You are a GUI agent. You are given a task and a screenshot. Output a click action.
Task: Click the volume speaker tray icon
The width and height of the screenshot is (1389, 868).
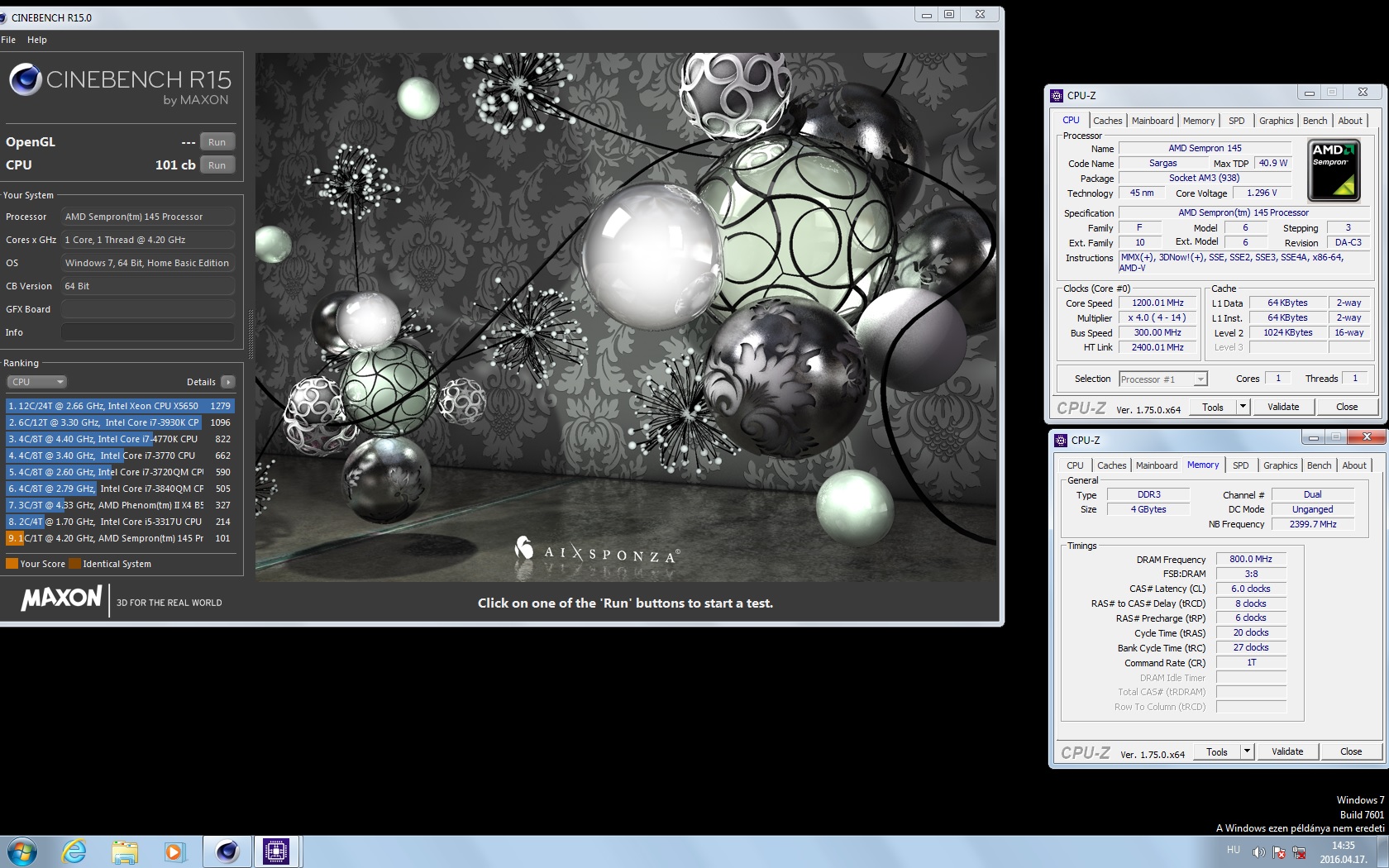1258,851
